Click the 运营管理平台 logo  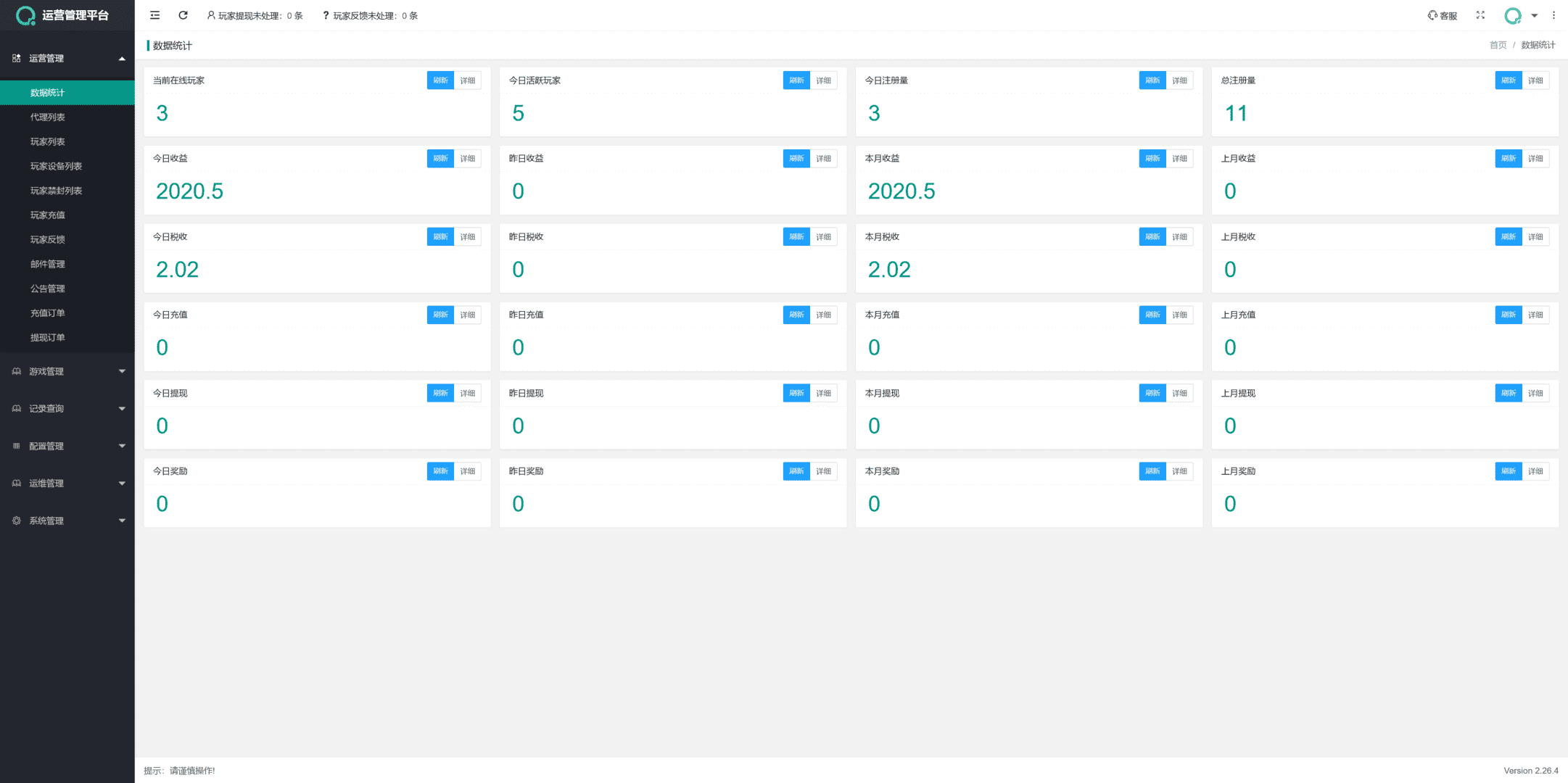pyautogui.click(x=63, y=15)
